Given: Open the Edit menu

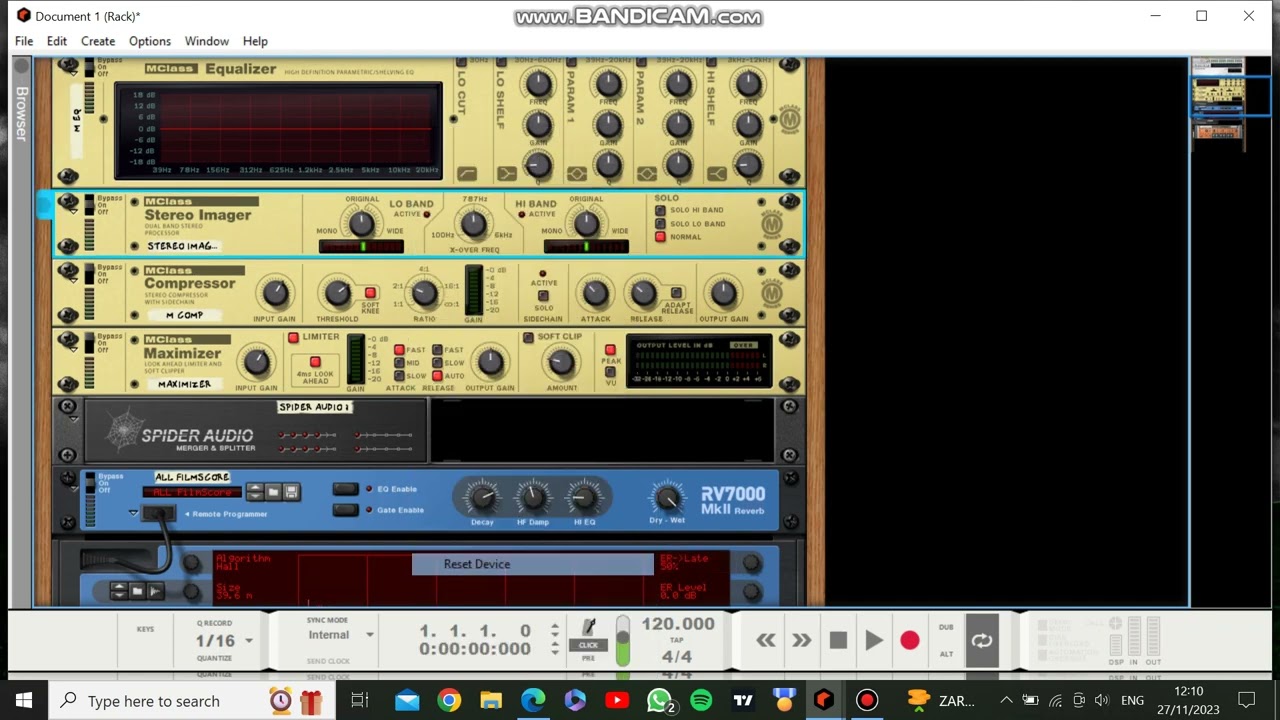Looking at the screenshot, I should tap(57, 41).
